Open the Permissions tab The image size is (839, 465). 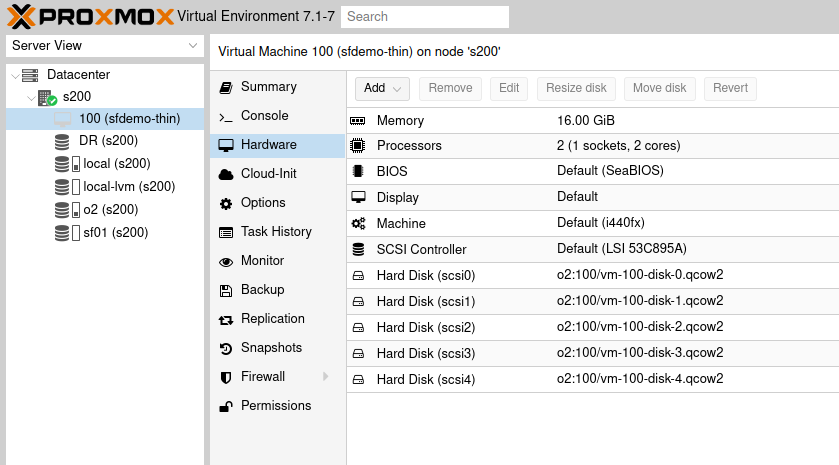point(278,406)
